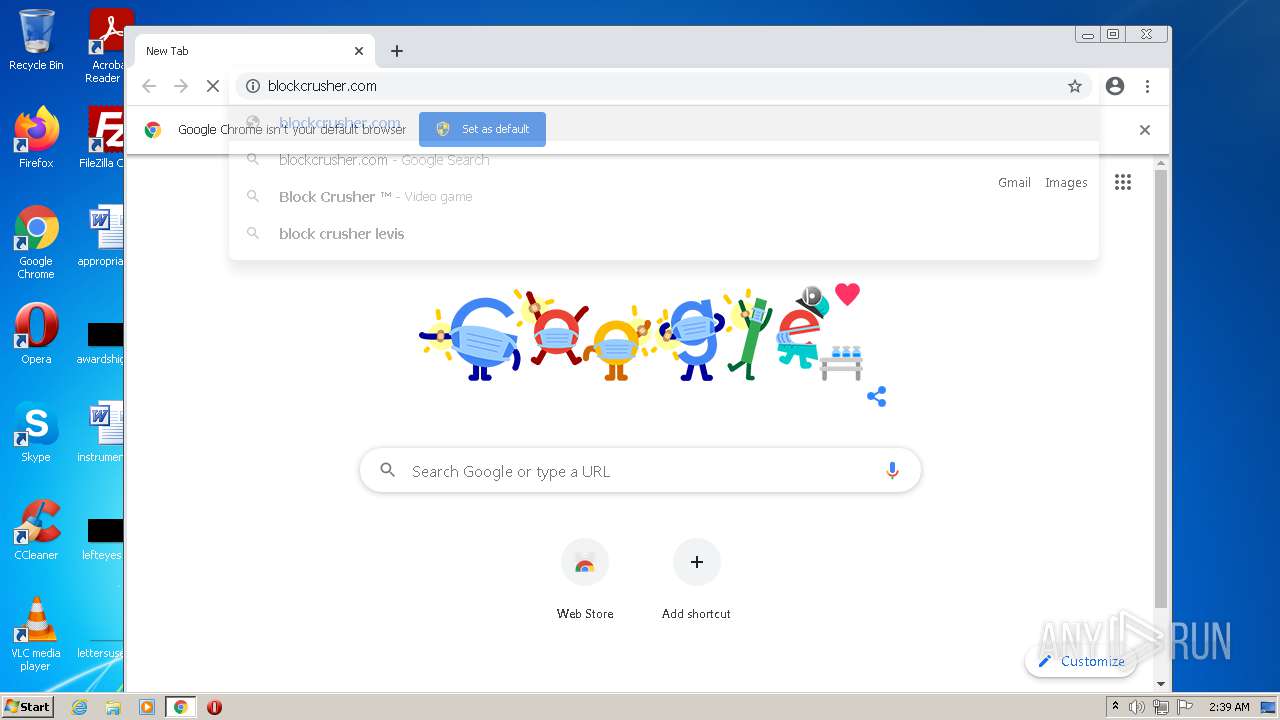The image size is (1280, 720).
Task: Open Firefox desktop shortcut
Action: coord(36,137)
